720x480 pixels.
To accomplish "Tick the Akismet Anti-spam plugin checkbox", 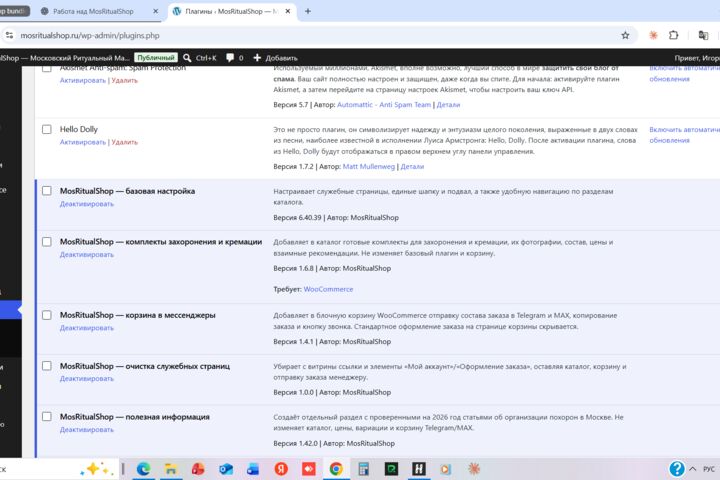I will point(46,68).
